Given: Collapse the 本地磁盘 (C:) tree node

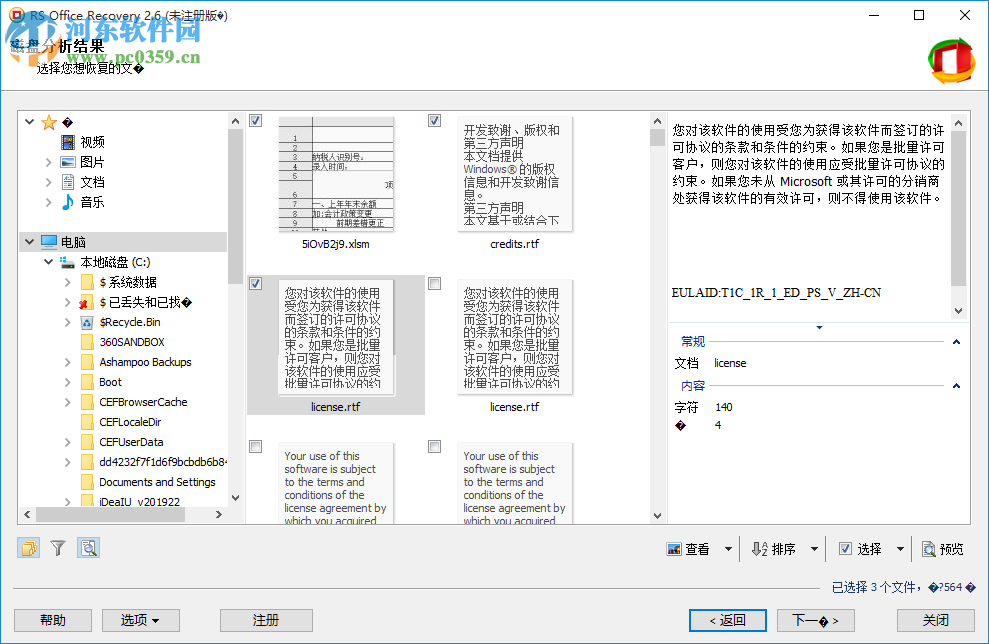Looking at the screenshot, I should click(x=47, y=261).
